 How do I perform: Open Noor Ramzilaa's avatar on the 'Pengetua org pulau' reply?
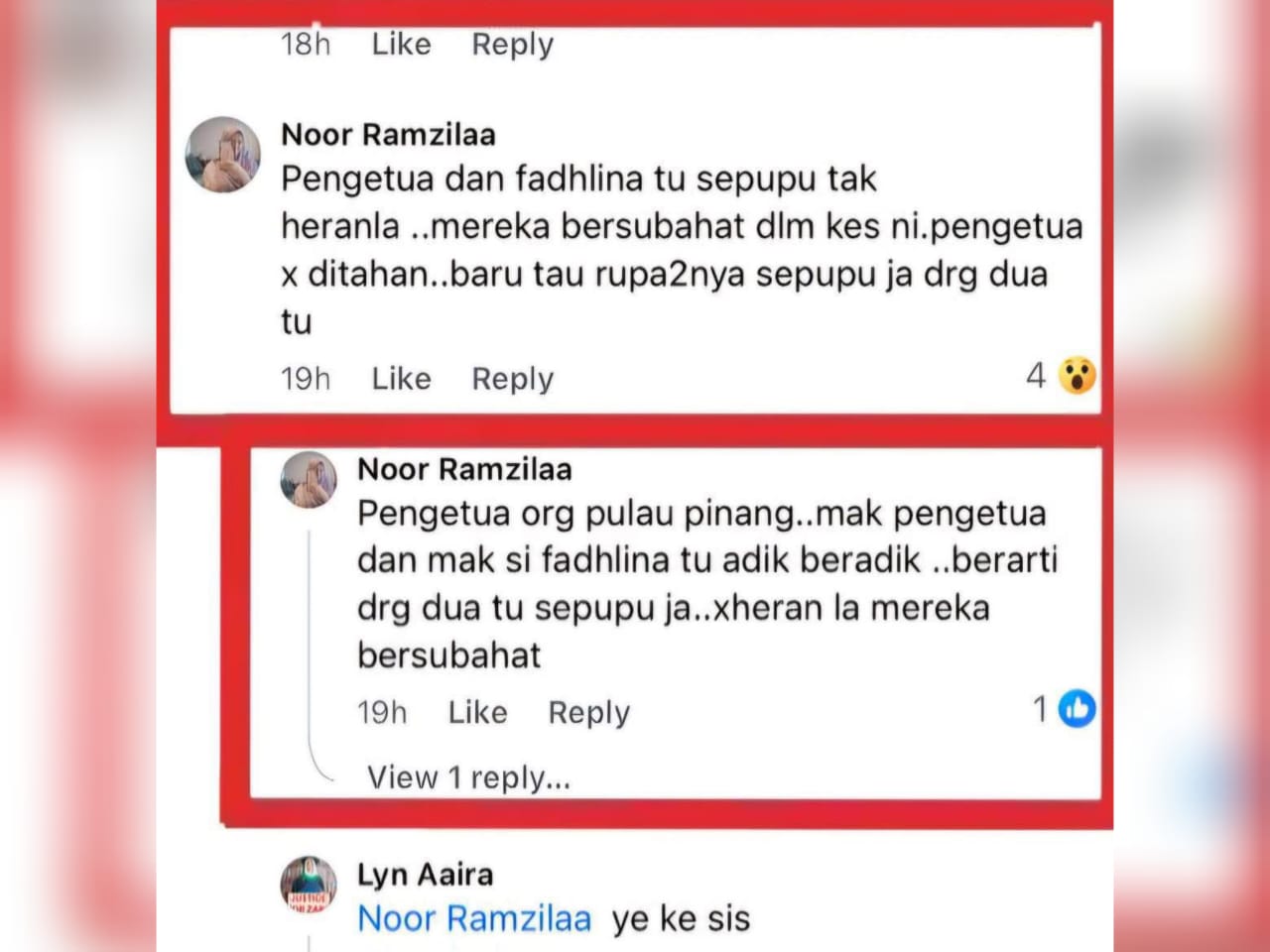point(309,480)
